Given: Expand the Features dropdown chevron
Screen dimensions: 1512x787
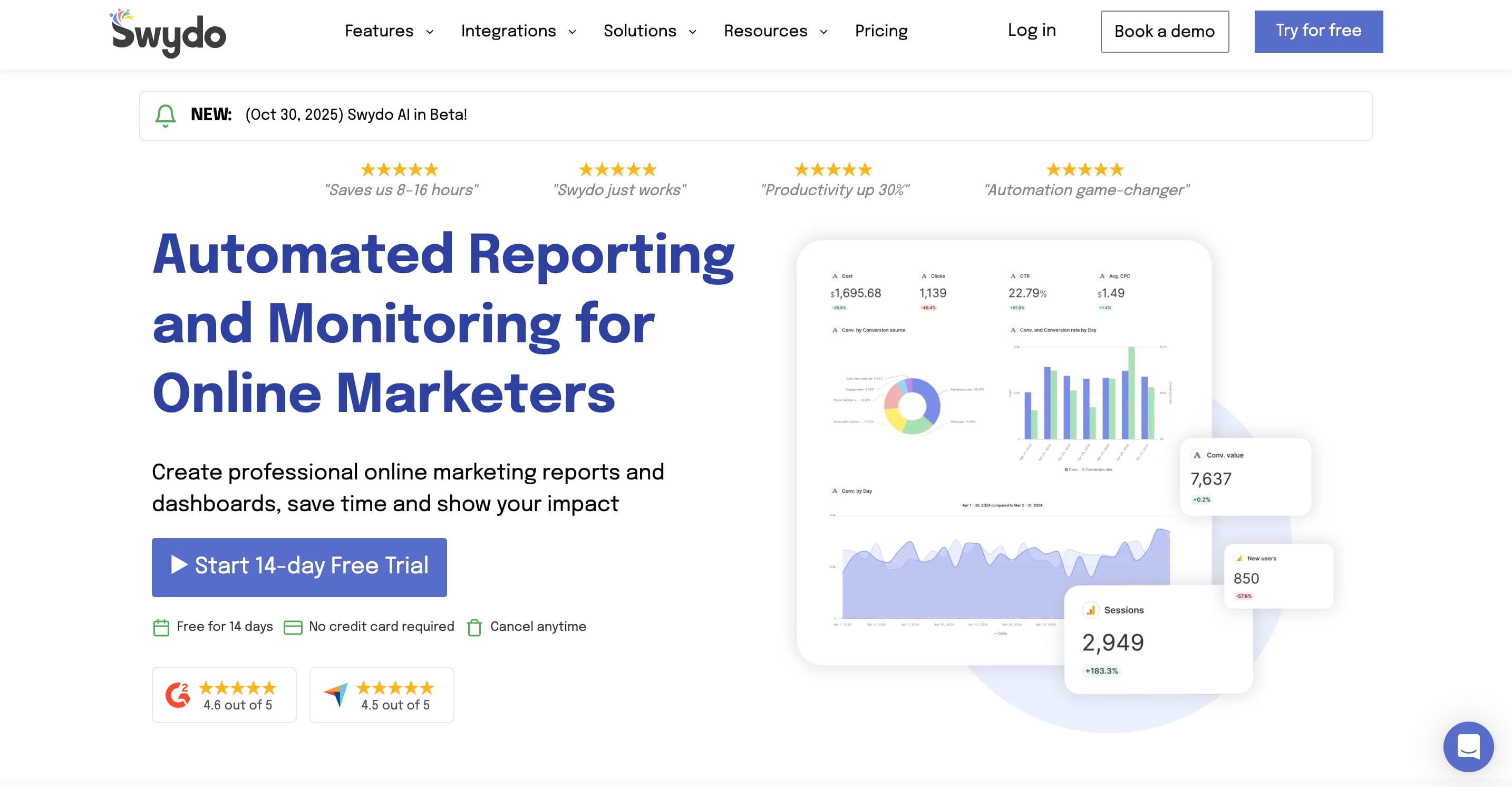Looking at the screenshot, I should (430, 32).
